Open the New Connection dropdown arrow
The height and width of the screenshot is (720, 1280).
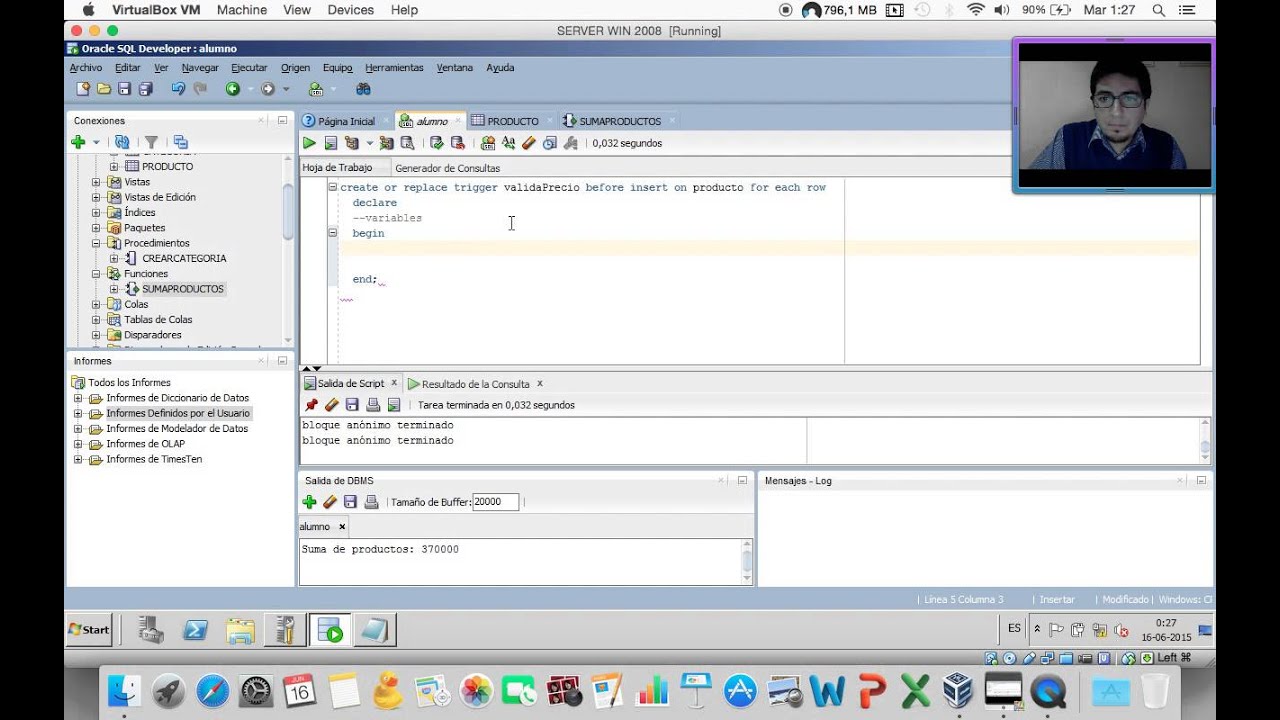point(96,142)
